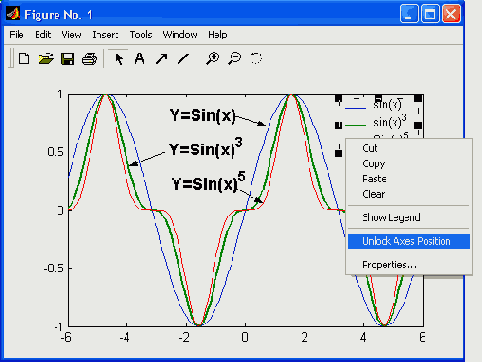Choose Cut from the context menu
Screen dimensions: 482x362
409,148
